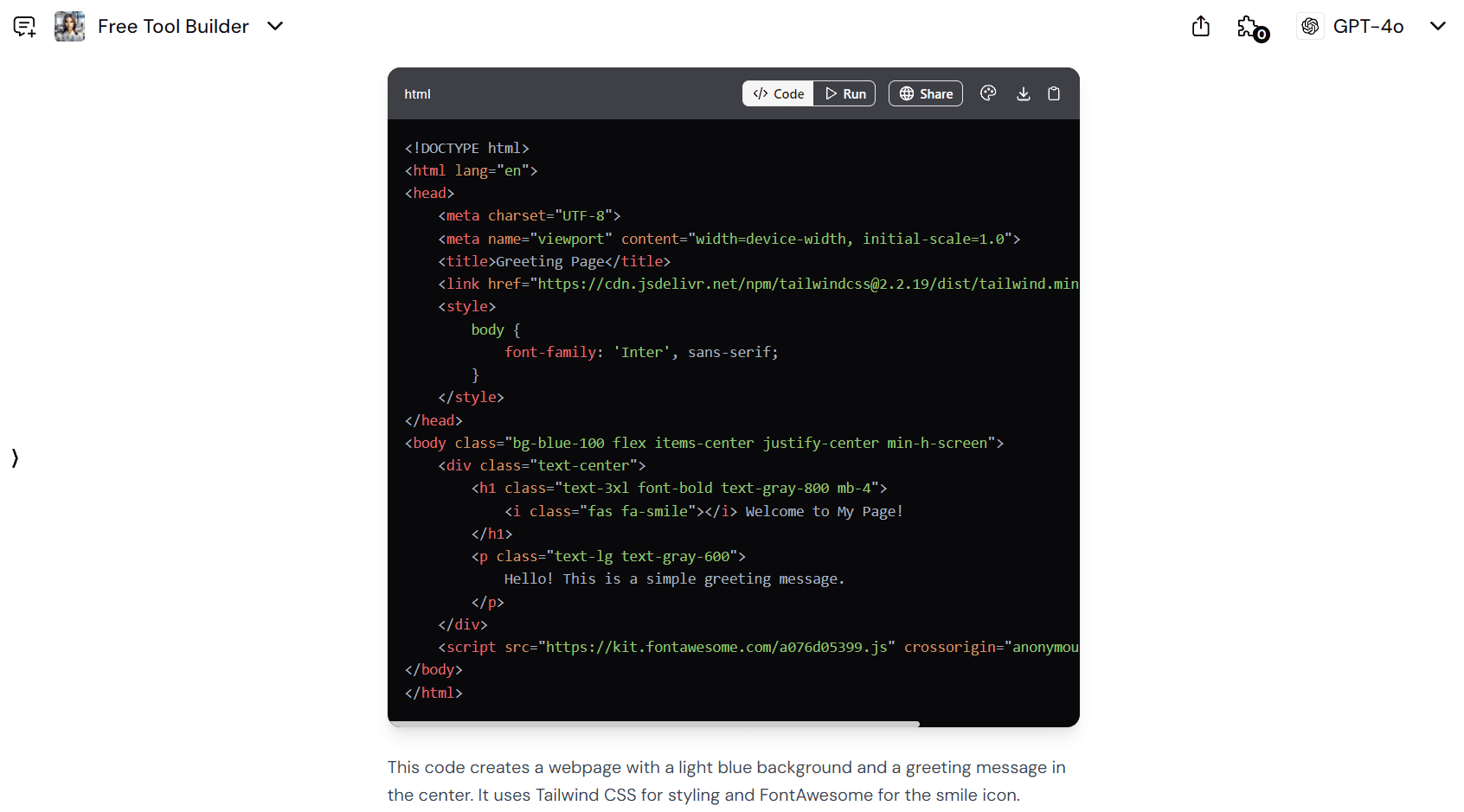Viewport: 1464px width, 812px height.
Task: Click the description paragraph below the code
Action: pos(727,781)
